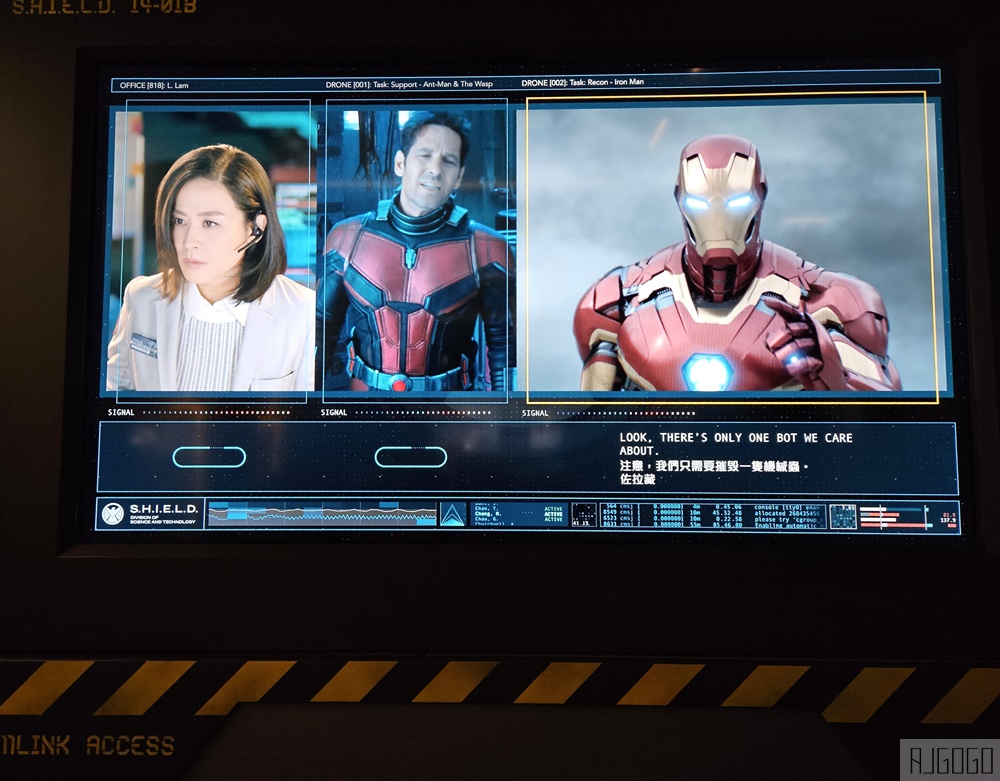Select DRONE [002] Recon - Iron Man header
The image size is (1000, 781).
coord(582,82)
